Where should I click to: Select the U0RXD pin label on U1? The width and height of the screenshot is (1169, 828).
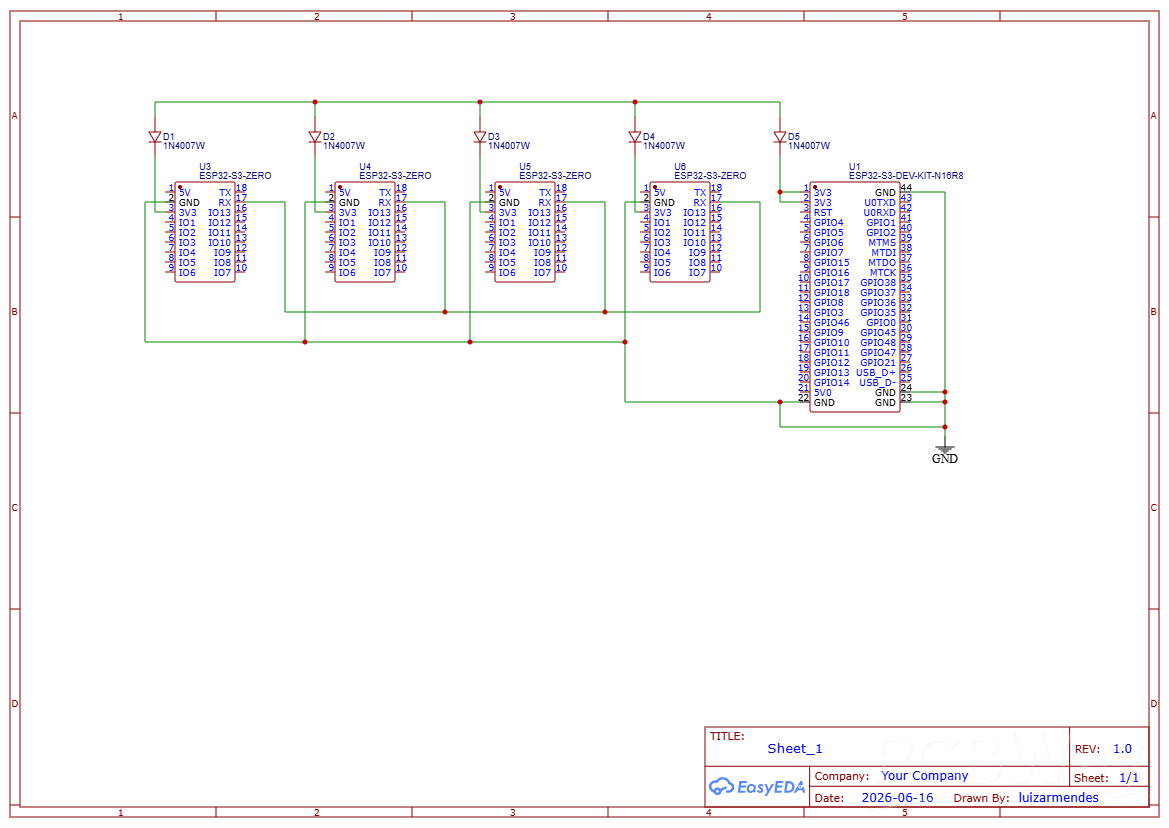880,212
